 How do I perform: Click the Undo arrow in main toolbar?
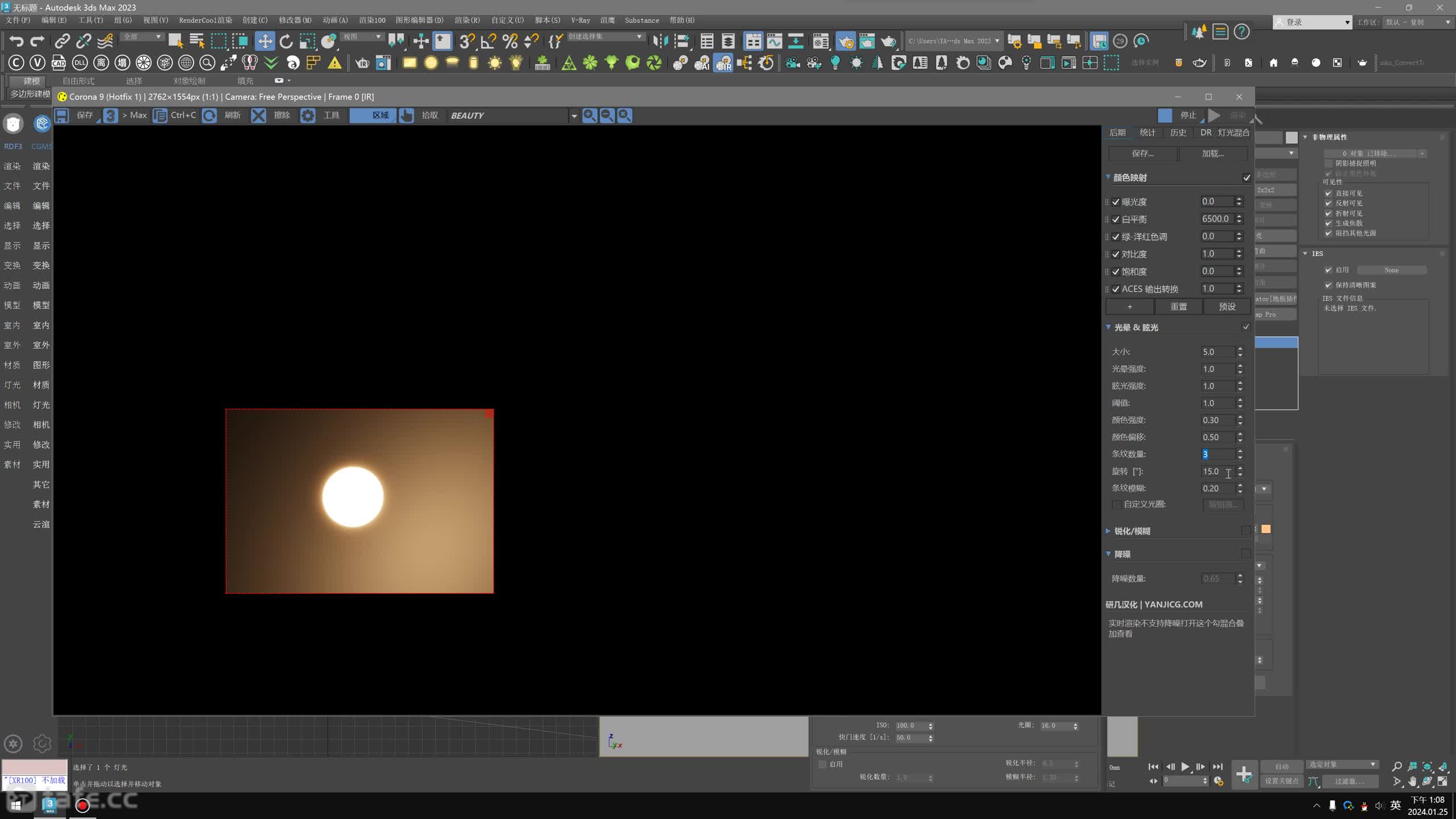[x=16, y=41]
